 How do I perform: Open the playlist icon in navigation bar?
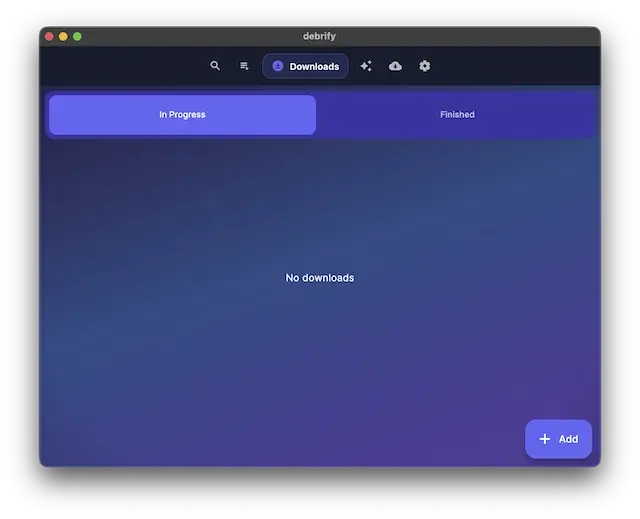pyautogui.click(x=244, y=66)
